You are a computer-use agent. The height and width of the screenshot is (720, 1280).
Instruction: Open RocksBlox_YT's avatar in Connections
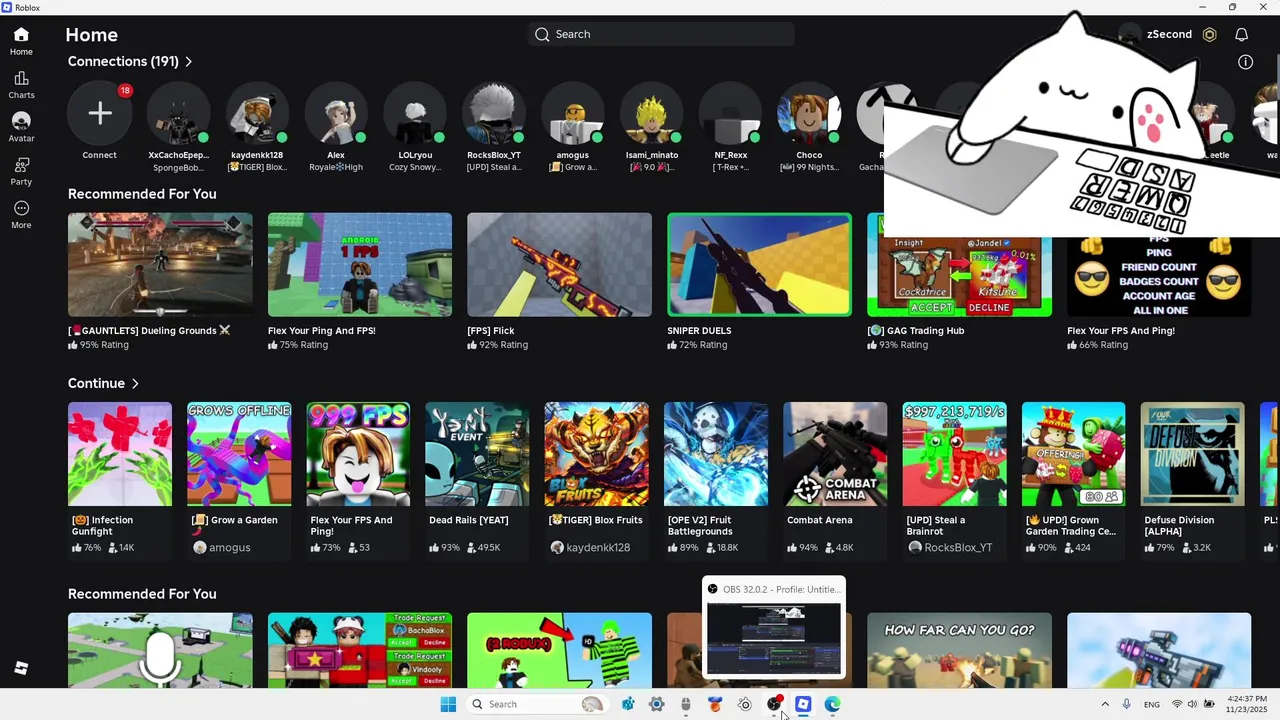pyautogui.click(x=494, y=113)
